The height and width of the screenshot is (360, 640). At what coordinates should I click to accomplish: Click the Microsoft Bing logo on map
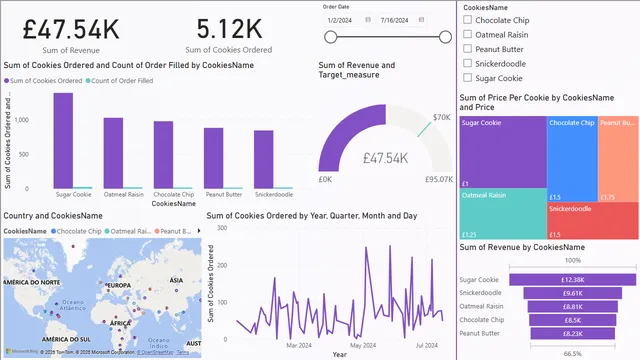tap(22, 351)
